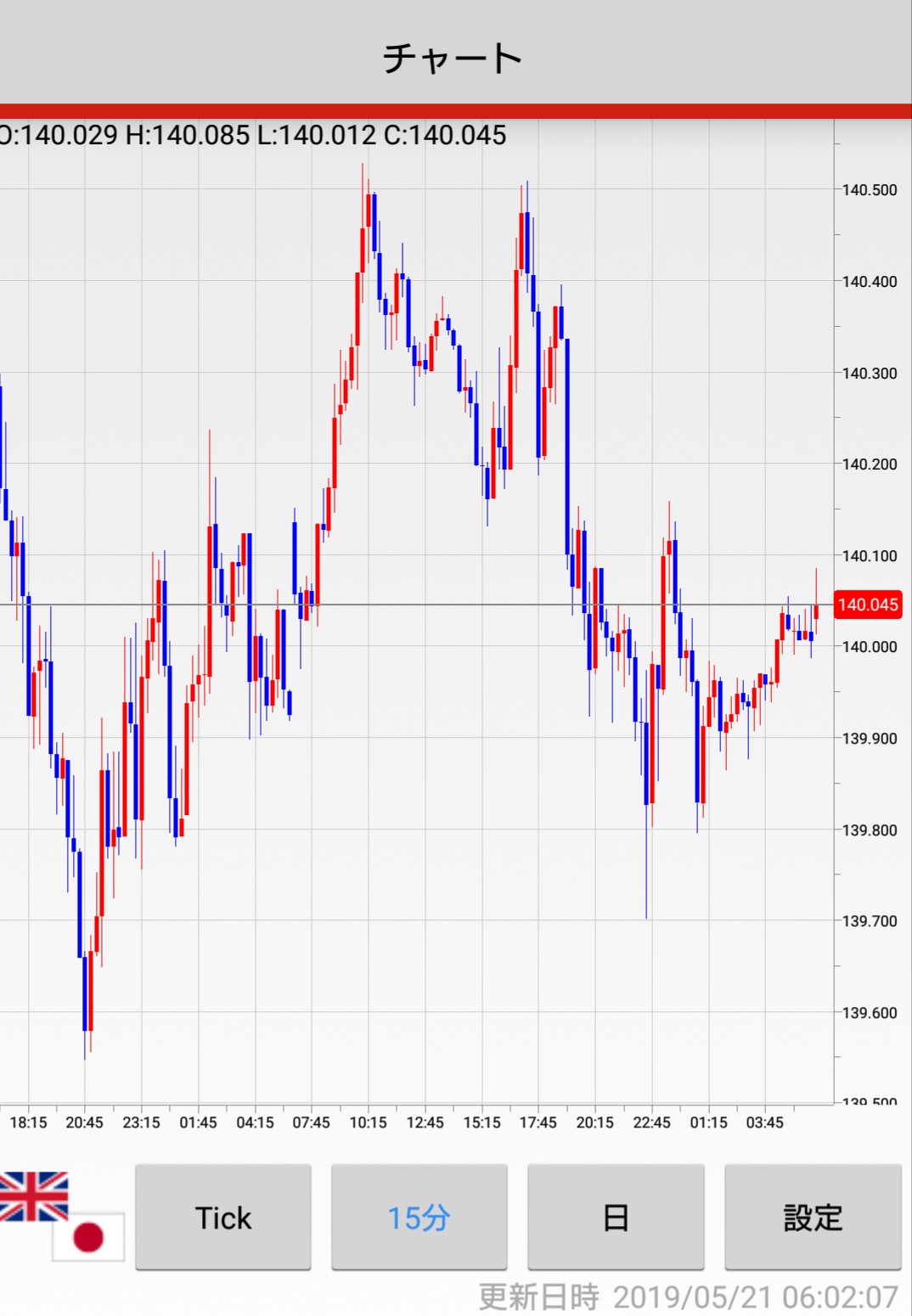Click the 140.500 price axis label

pyautogui.click(x=869, y=190)
